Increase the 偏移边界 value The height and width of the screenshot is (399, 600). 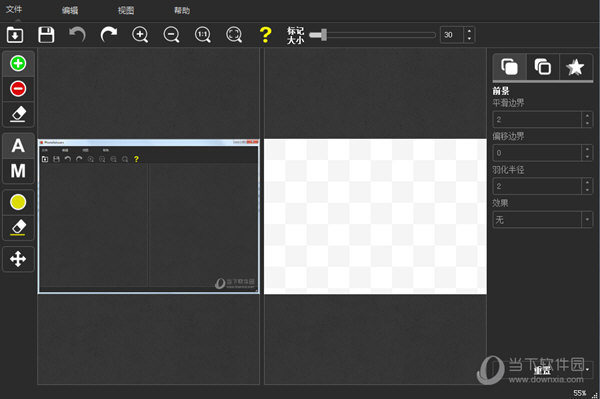point(587,149)
